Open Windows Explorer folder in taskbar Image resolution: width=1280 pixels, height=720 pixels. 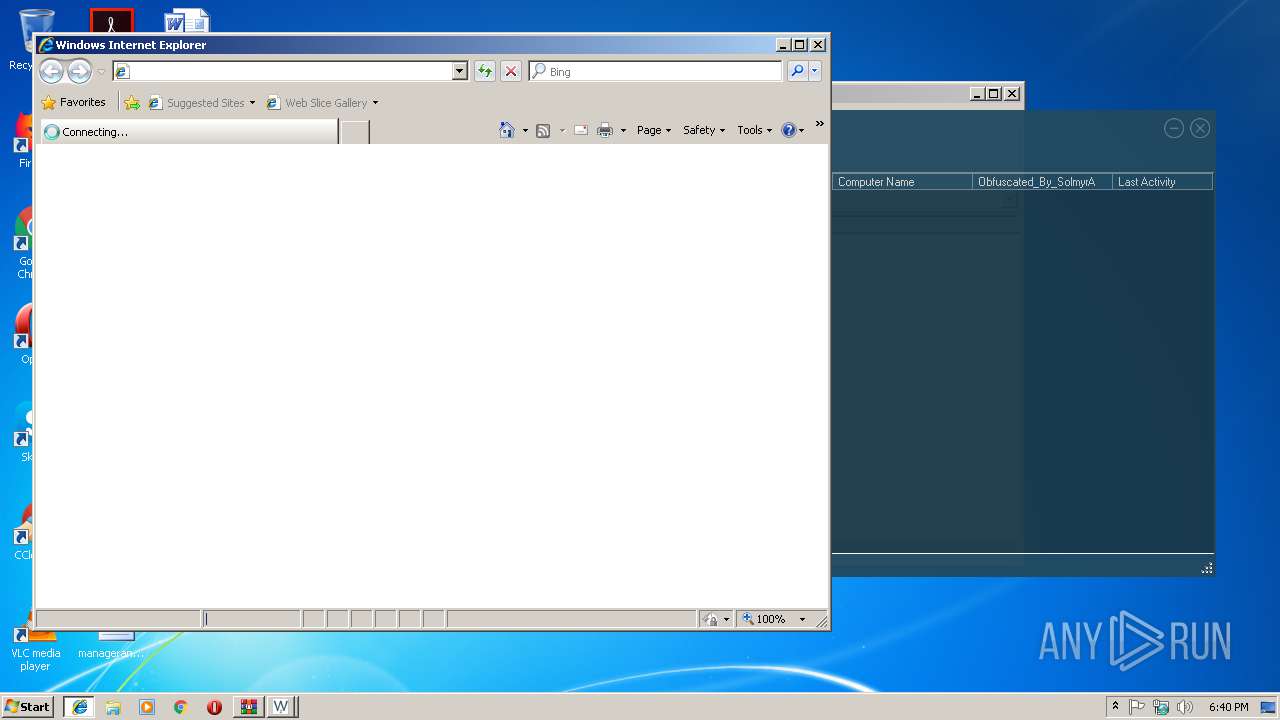pyautogui.click(x=113, y=706)
